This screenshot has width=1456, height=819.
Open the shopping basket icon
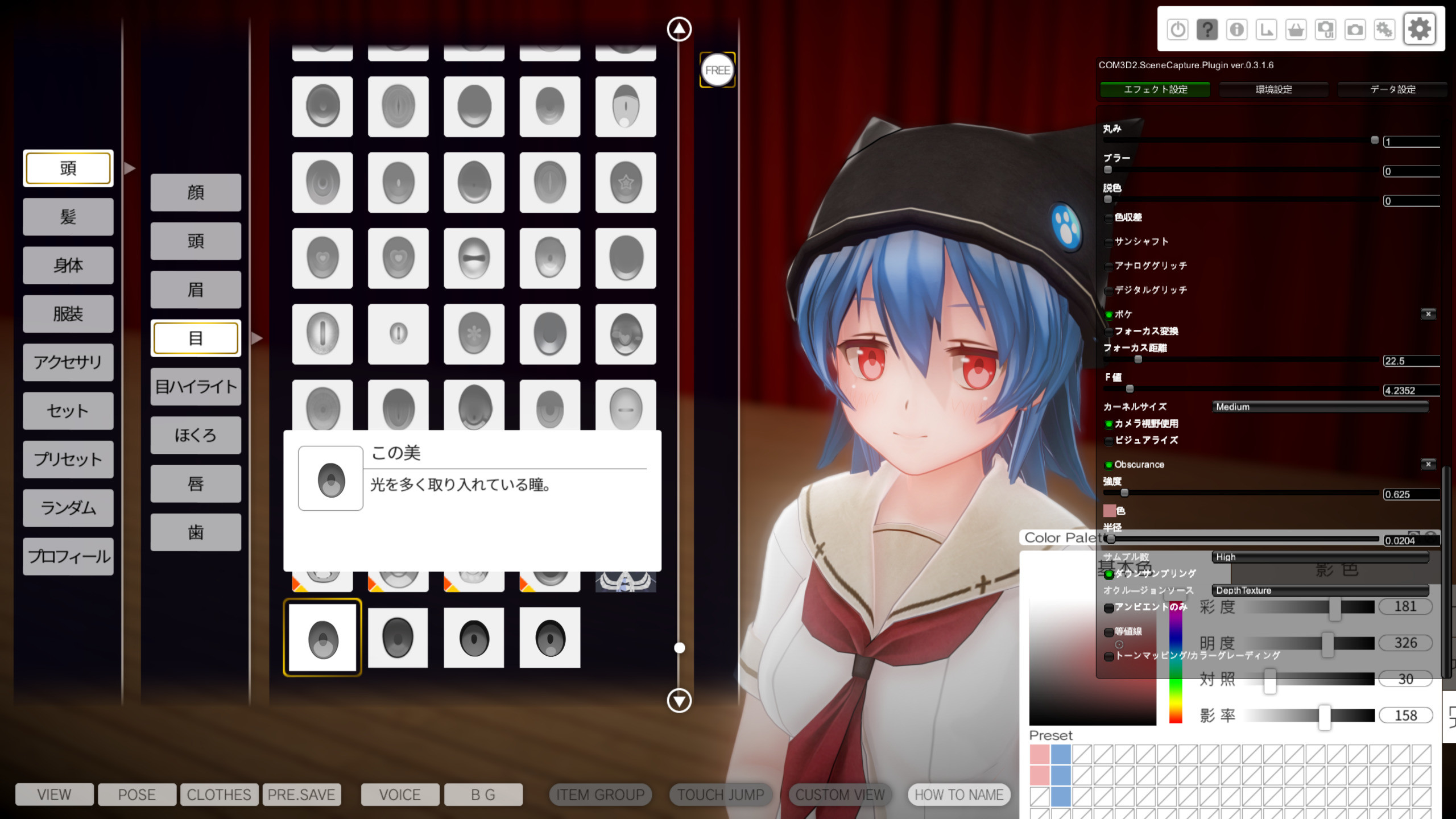coord(1296,30)
